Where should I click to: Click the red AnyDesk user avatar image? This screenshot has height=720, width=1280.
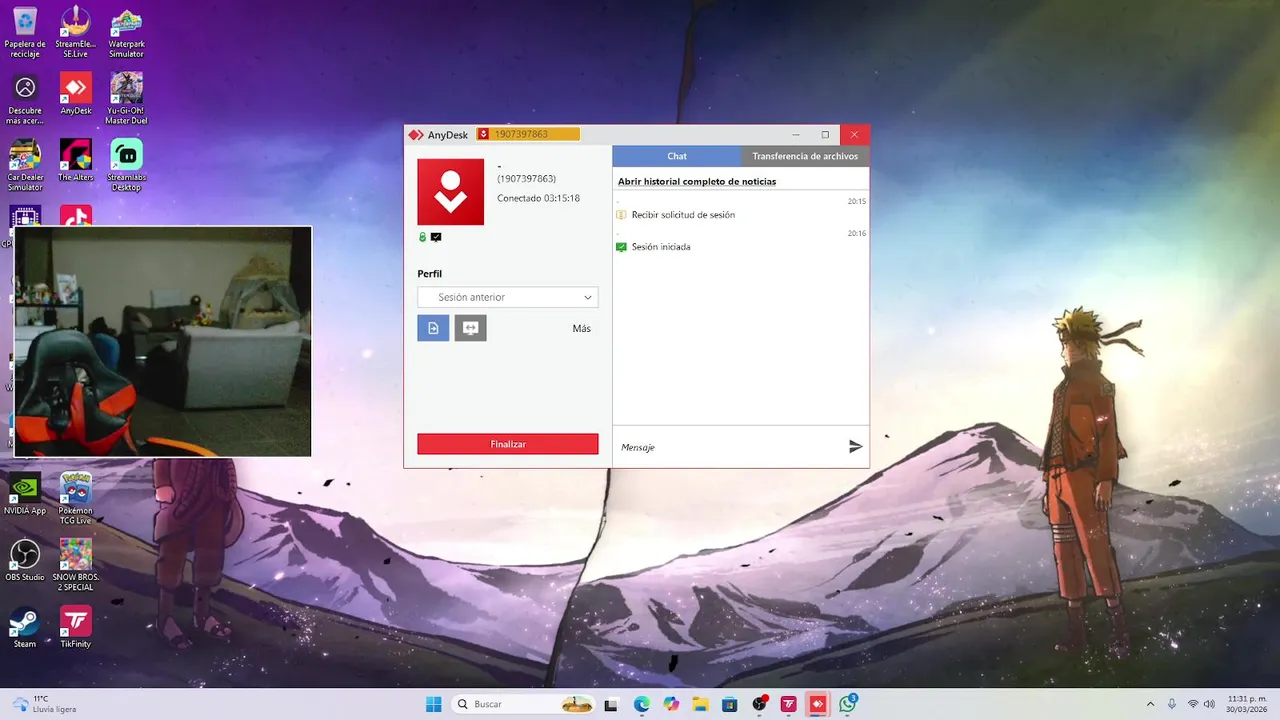[451, 192]
